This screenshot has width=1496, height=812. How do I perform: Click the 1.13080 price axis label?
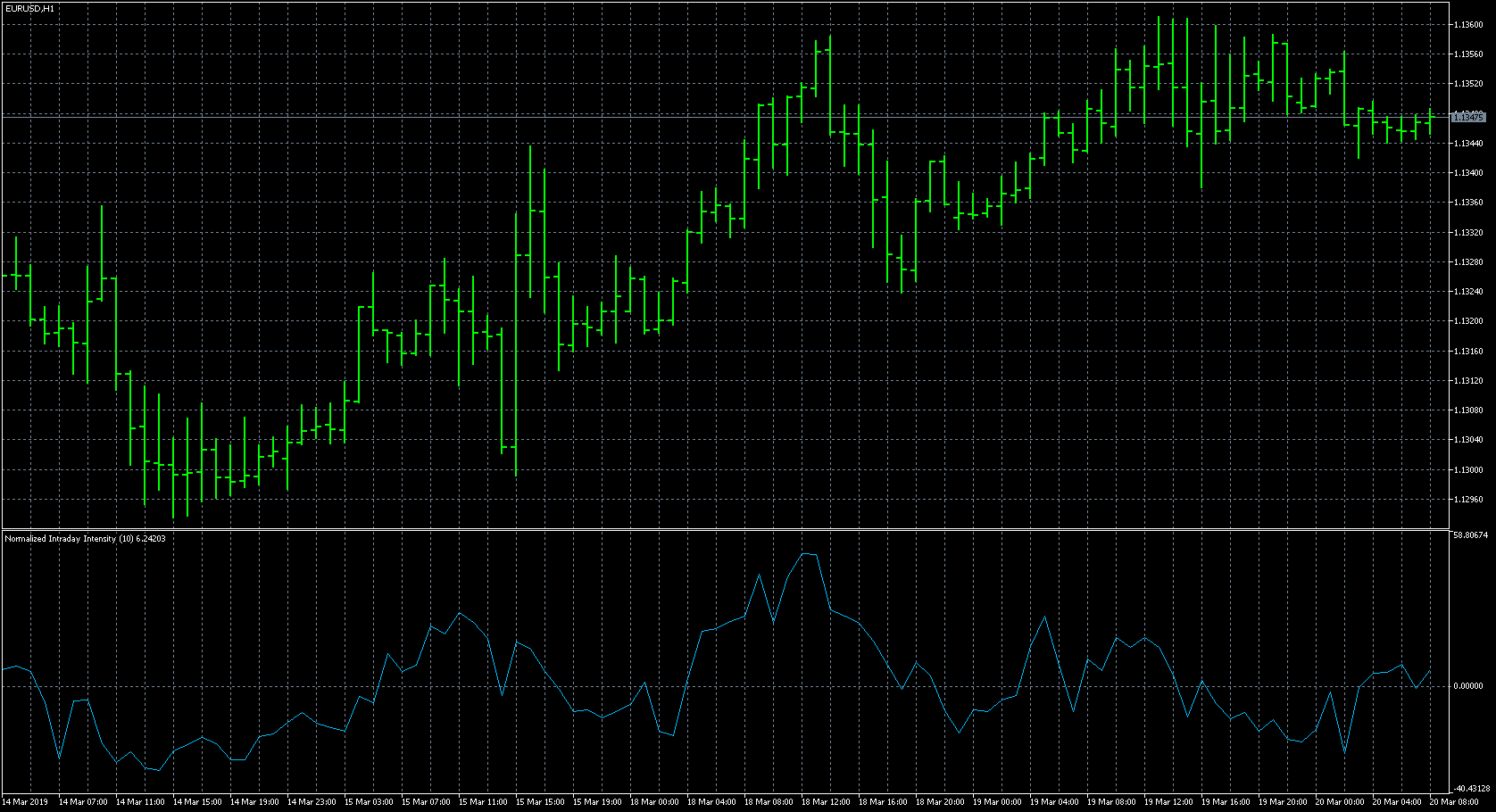[1468, 410]
